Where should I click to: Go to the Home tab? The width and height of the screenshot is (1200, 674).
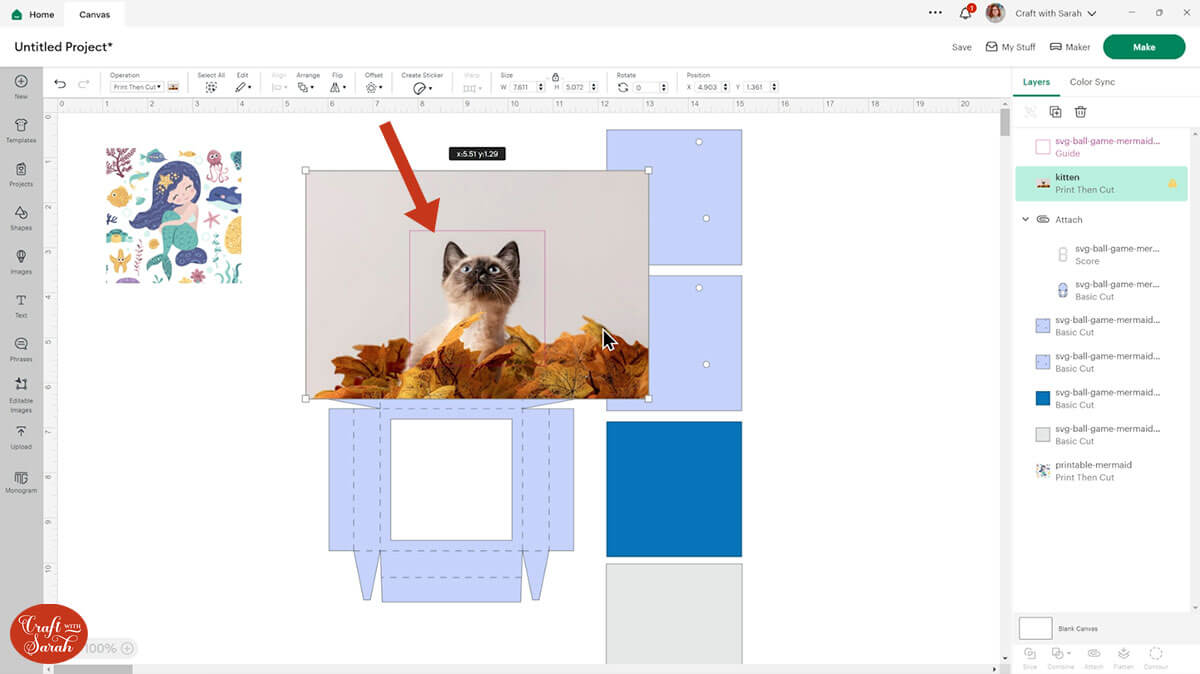33,14
